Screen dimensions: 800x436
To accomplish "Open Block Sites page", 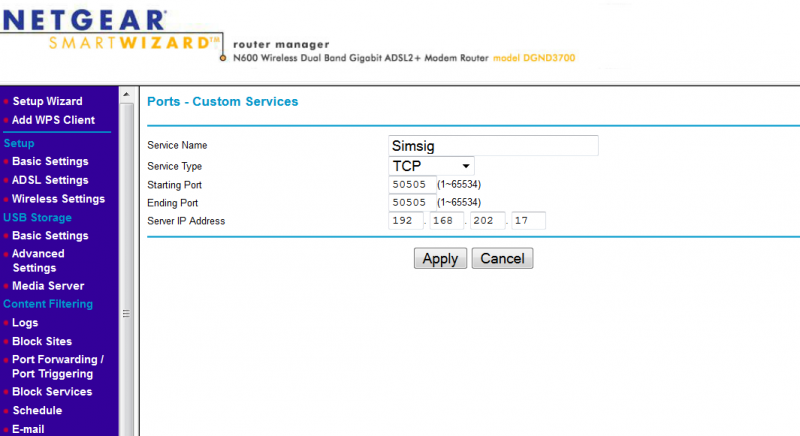I will [x=42, y=341].
